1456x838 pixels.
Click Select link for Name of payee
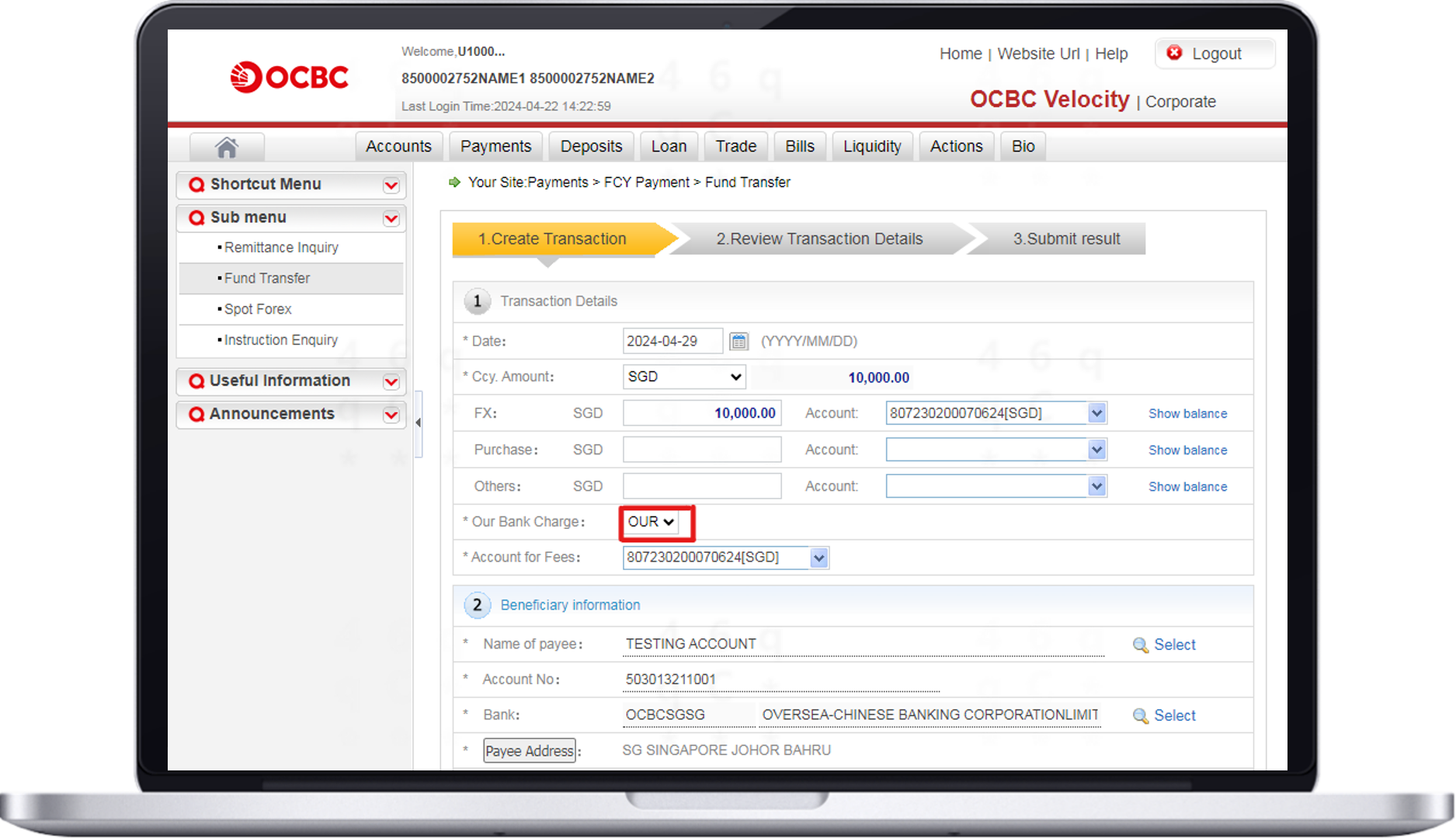[x=1174, y=645]
